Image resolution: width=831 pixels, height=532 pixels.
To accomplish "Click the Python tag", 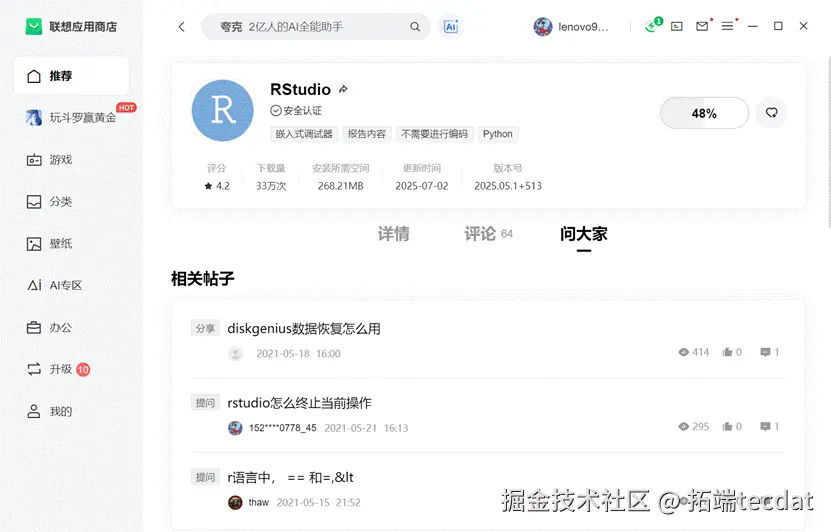I will pos(498,134).
